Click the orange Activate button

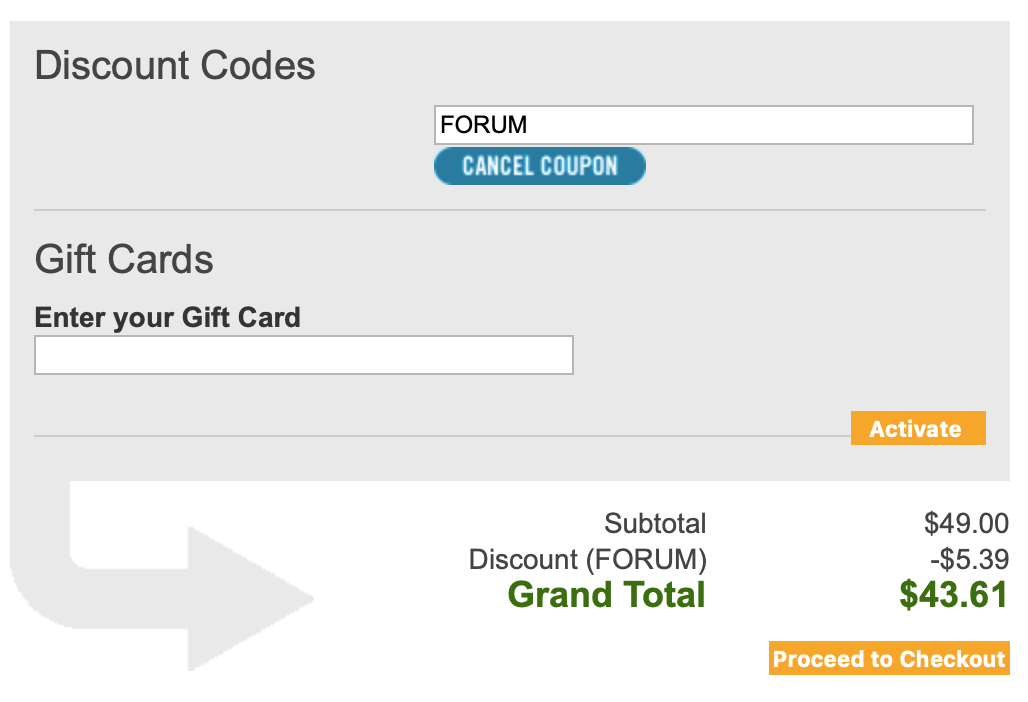pyautogui.click(x=917, y=429)
